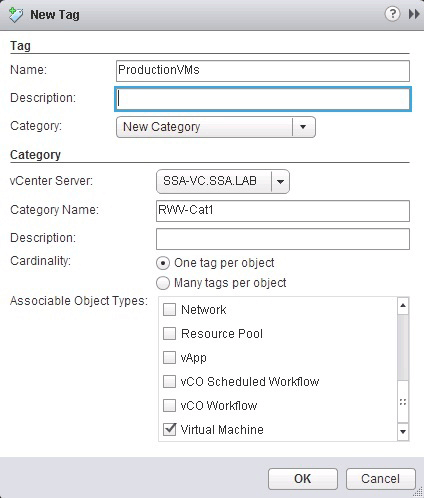Viewport: 424px width, 498px height.
Task: Select One tag per object
Action: click(163, 263)
